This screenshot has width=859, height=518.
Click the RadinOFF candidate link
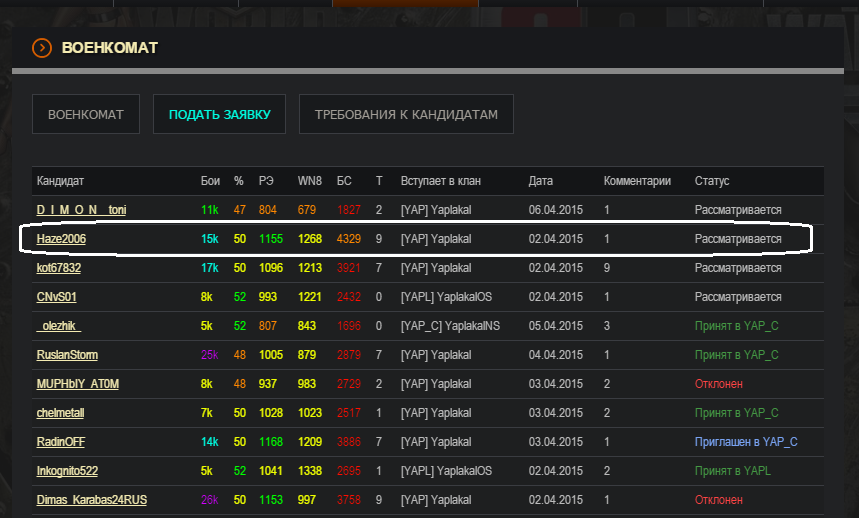point(62,442)
